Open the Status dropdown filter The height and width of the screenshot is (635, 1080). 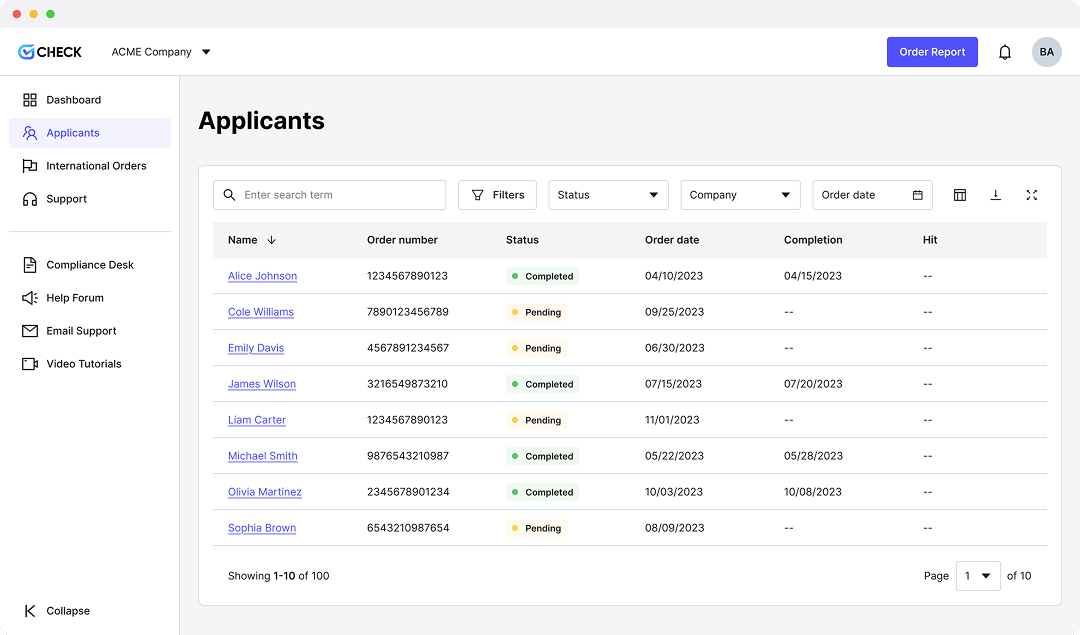[x=608, y=195]
